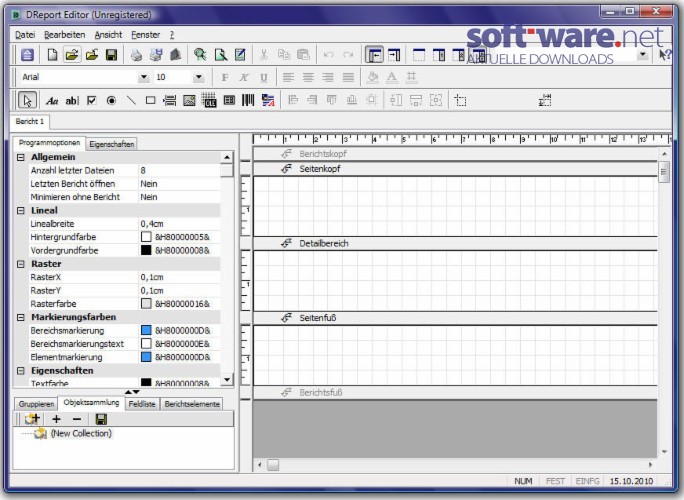
Task: Select the Bericht 1 document tab
Action: (30, 122)
